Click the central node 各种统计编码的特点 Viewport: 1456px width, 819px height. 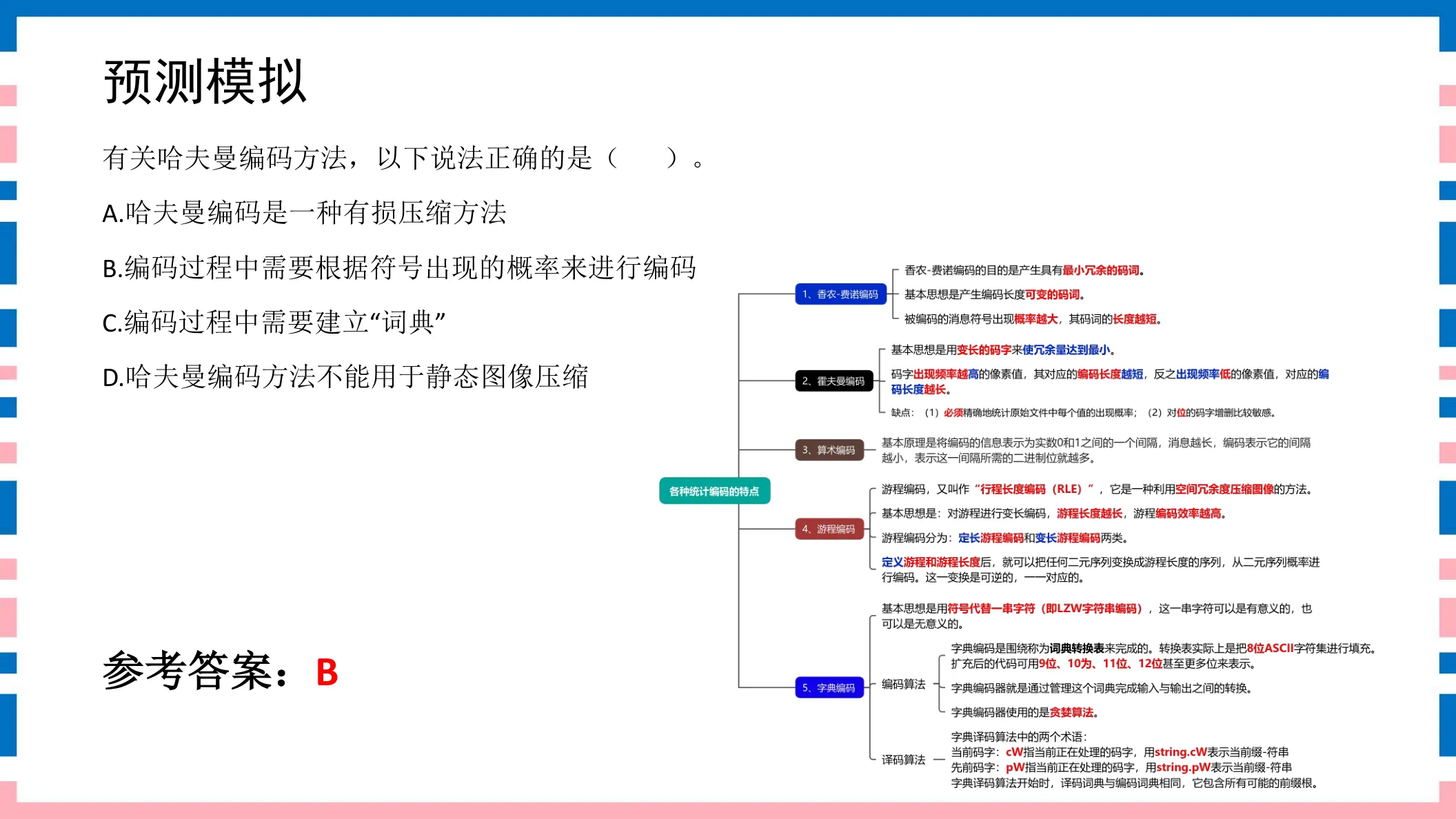(x=714, y=491)
